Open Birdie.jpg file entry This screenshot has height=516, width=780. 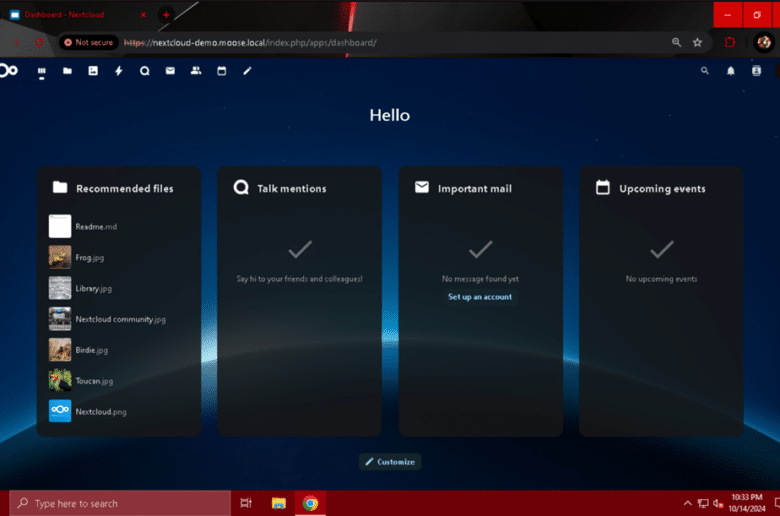[119, 350]
